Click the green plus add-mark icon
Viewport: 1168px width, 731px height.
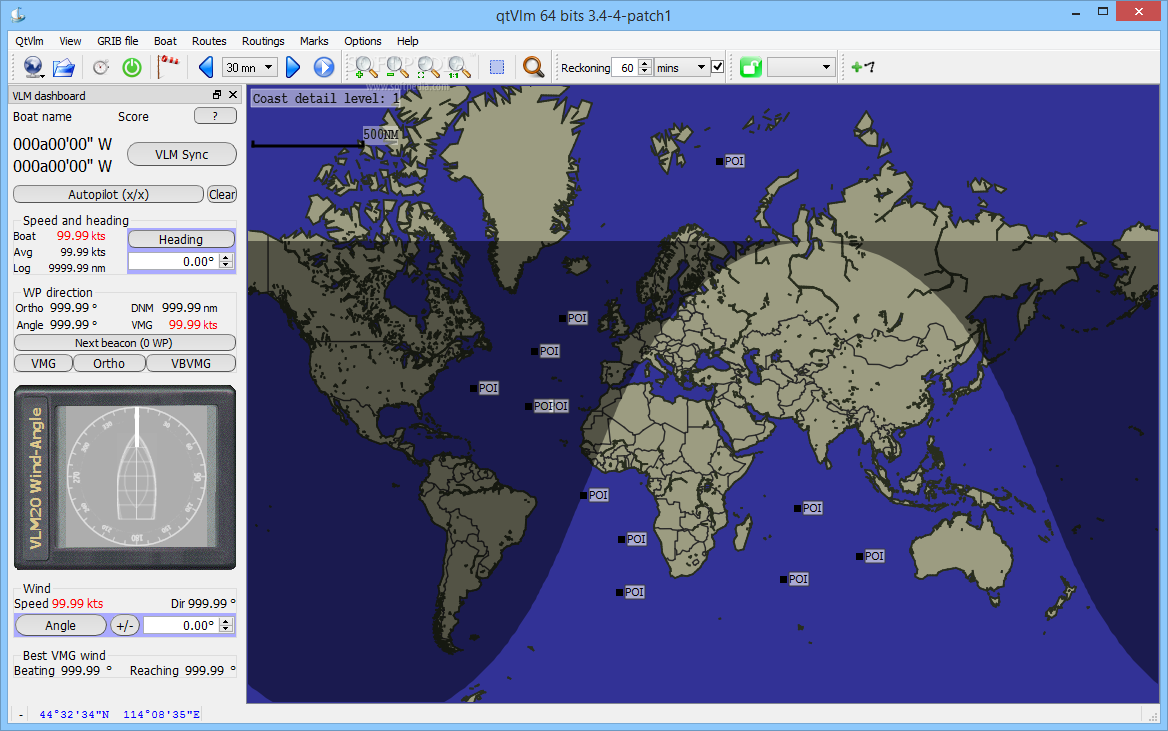(x=863, y=67)
